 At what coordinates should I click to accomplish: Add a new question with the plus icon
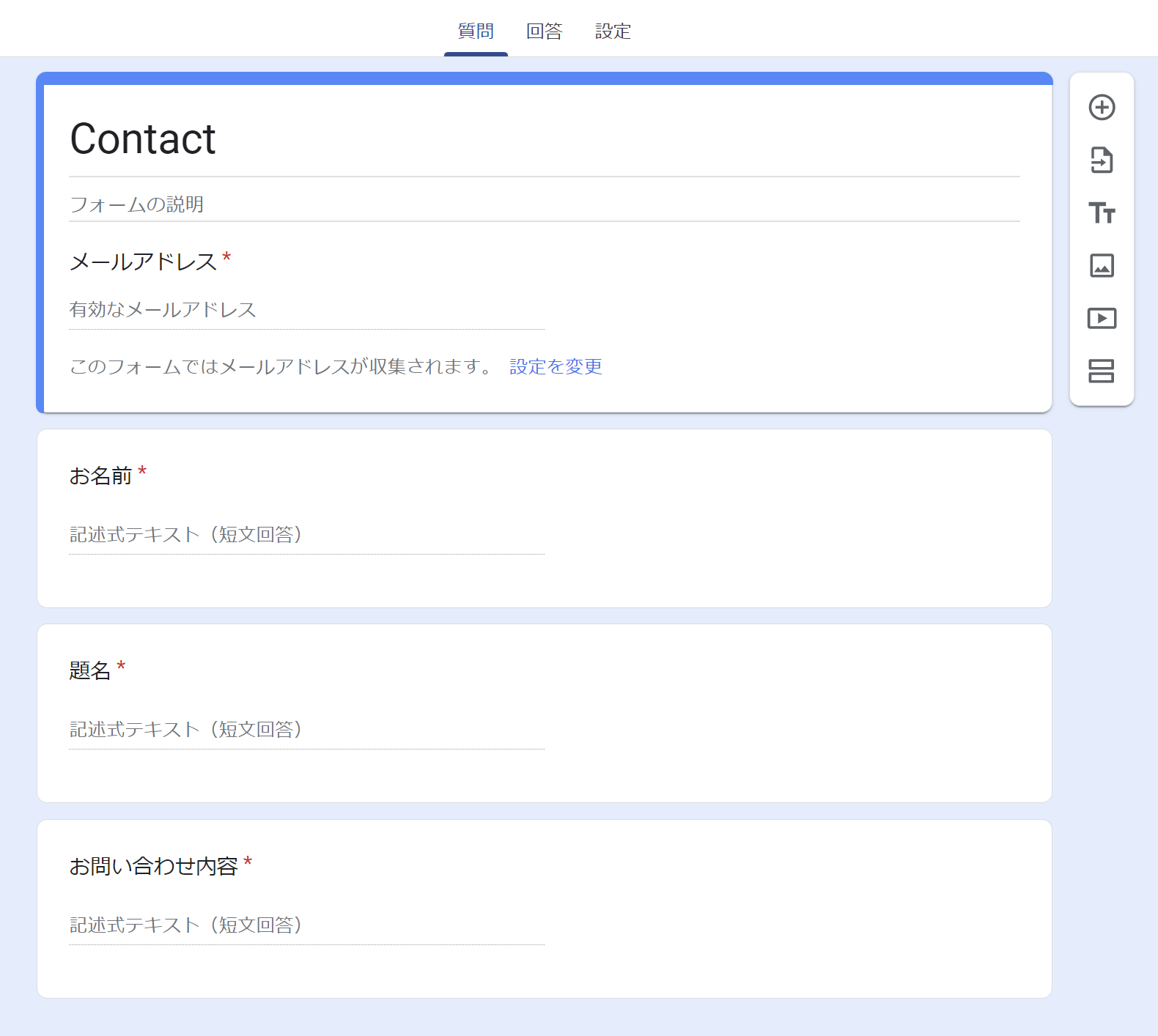click(1102, 108)
